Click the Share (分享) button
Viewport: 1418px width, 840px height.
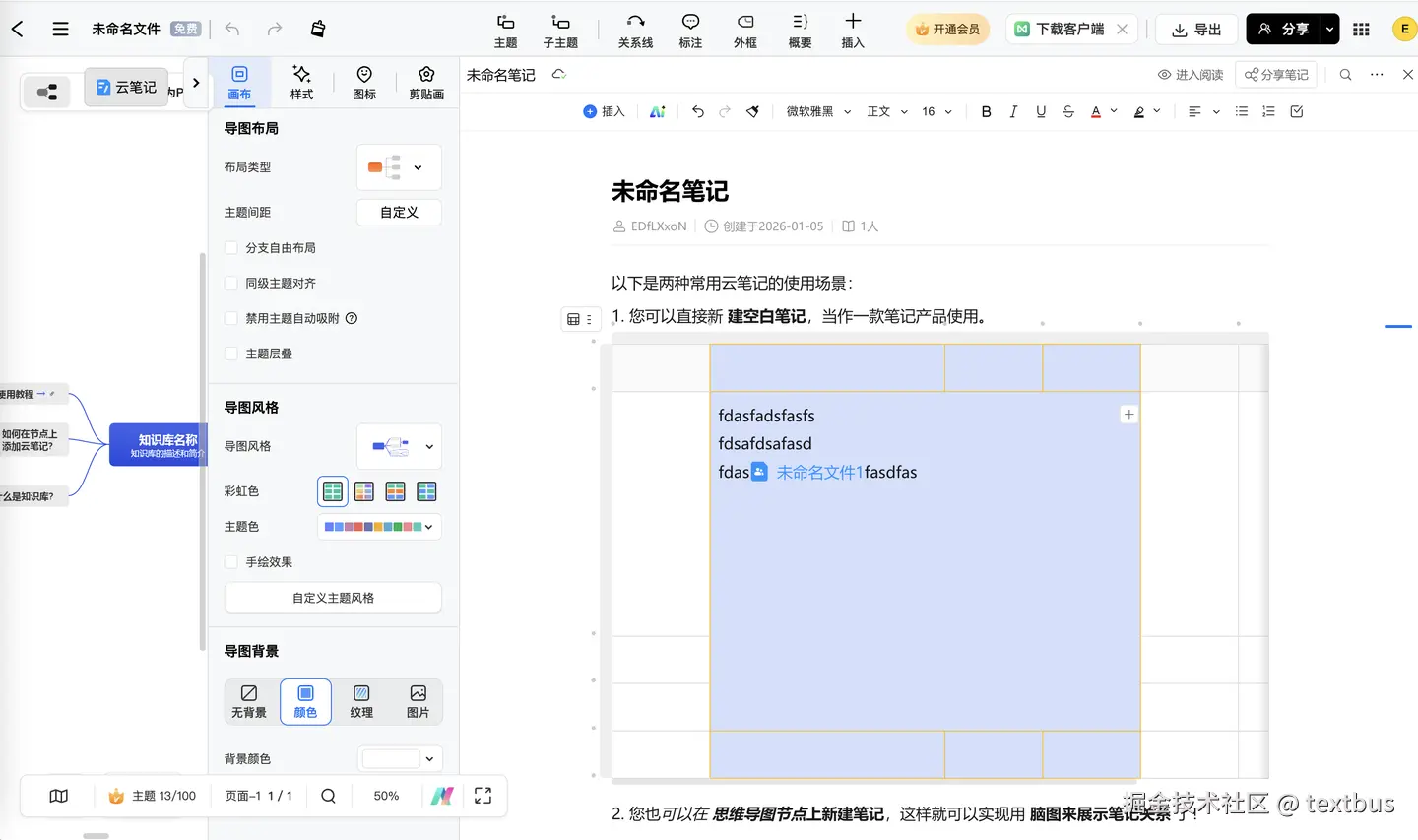click(1283, 30)
